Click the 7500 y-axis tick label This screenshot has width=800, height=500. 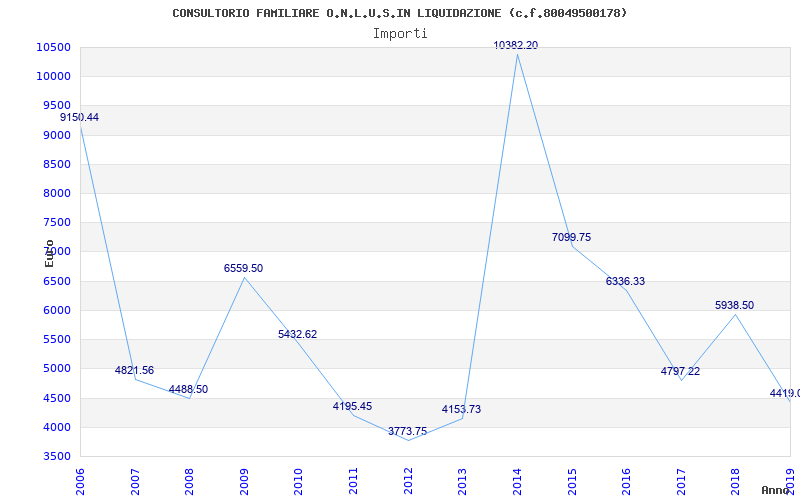[56, 222]
